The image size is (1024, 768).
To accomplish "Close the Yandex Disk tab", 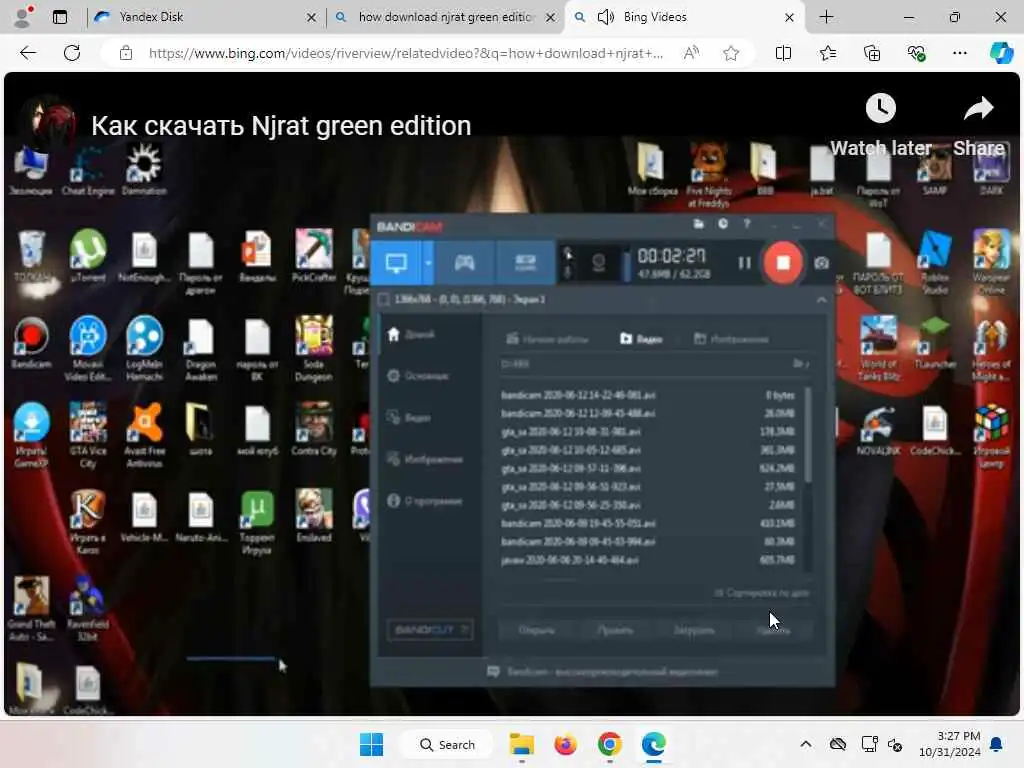I will (x=312, y=18).
